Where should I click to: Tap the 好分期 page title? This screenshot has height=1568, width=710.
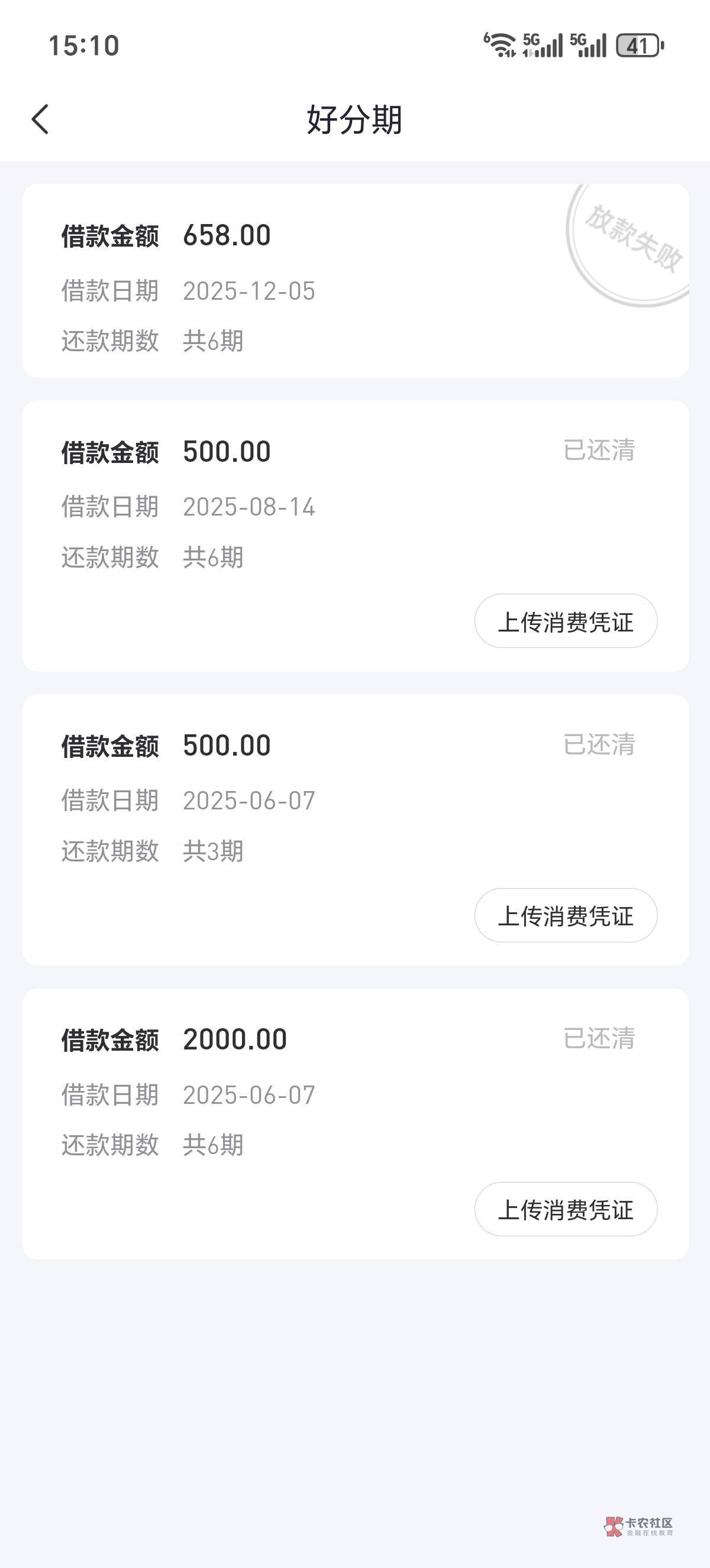pos(354,119)
